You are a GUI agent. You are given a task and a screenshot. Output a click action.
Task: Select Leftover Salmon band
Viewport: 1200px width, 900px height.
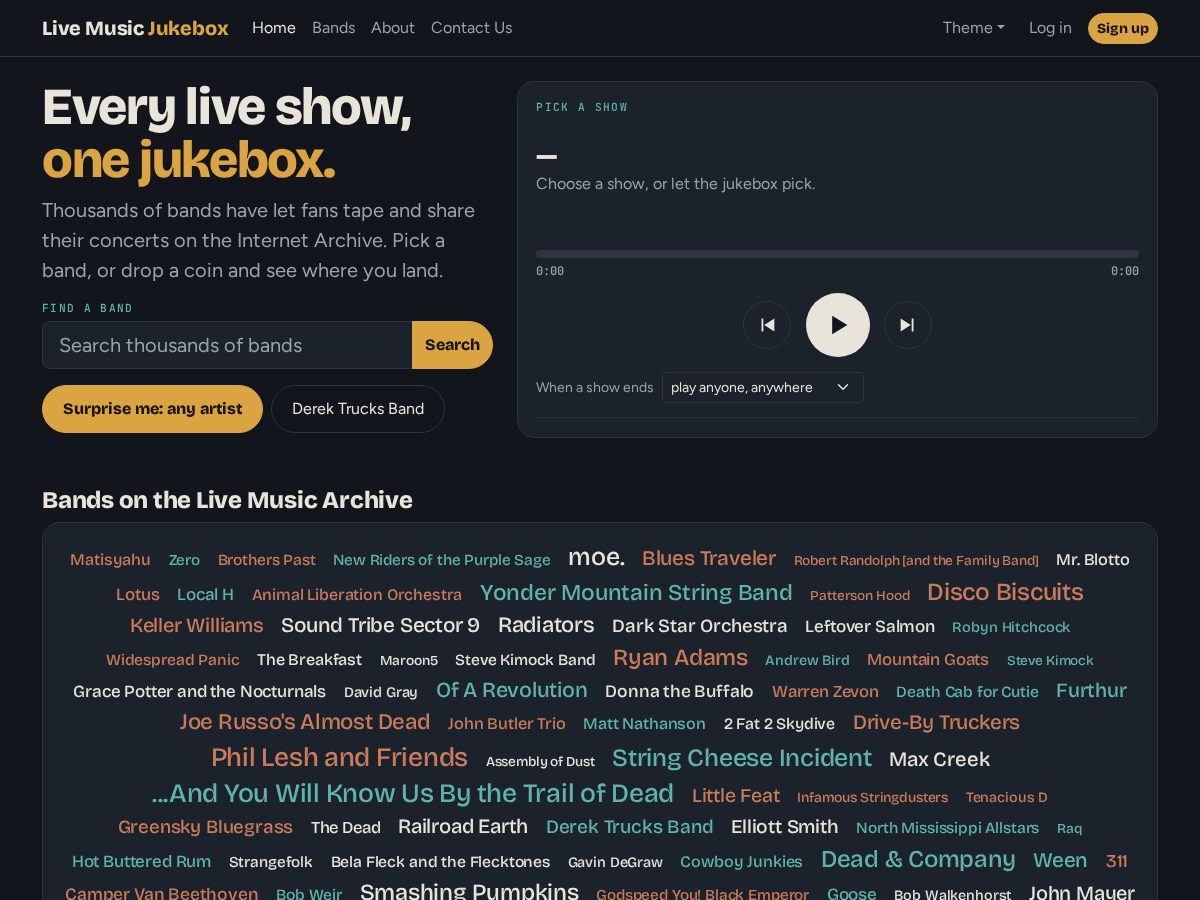[x=870, y=627]
